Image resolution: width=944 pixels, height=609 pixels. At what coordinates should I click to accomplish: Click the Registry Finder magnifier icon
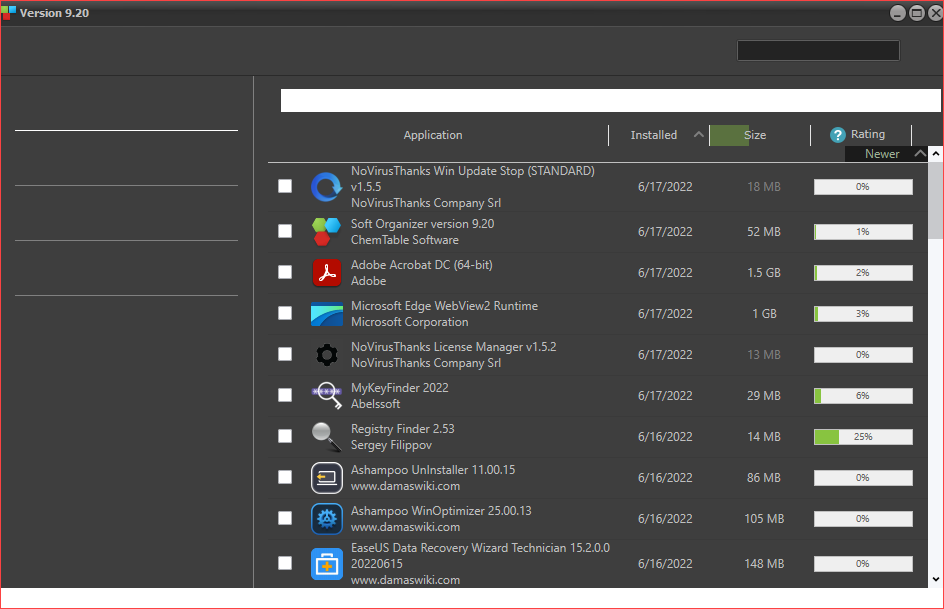326,436
